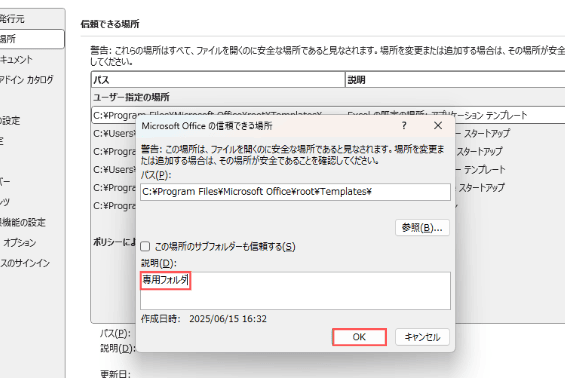Click the 作成日時 2025/06/15 16:32 value
The height and width of the screenshot is (378, 565).
228,319
